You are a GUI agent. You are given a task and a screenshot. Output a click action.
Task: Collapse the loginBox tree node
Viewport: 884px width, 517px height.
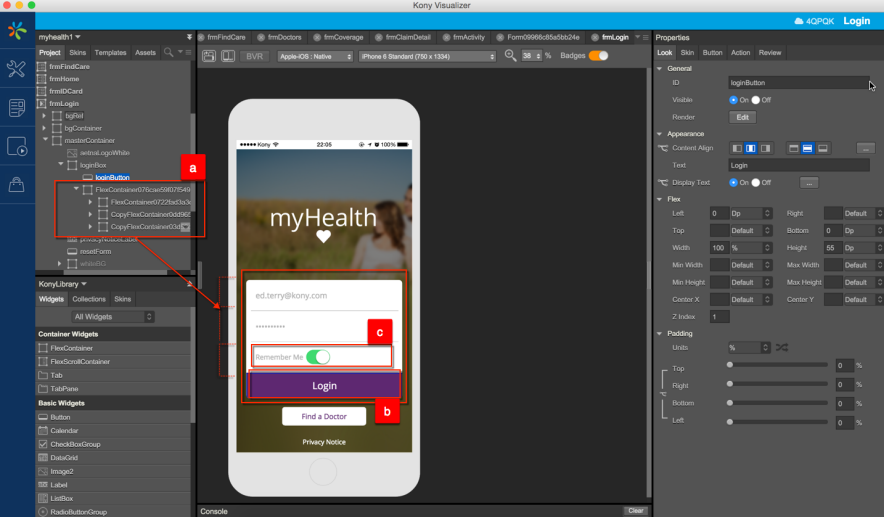60,165
